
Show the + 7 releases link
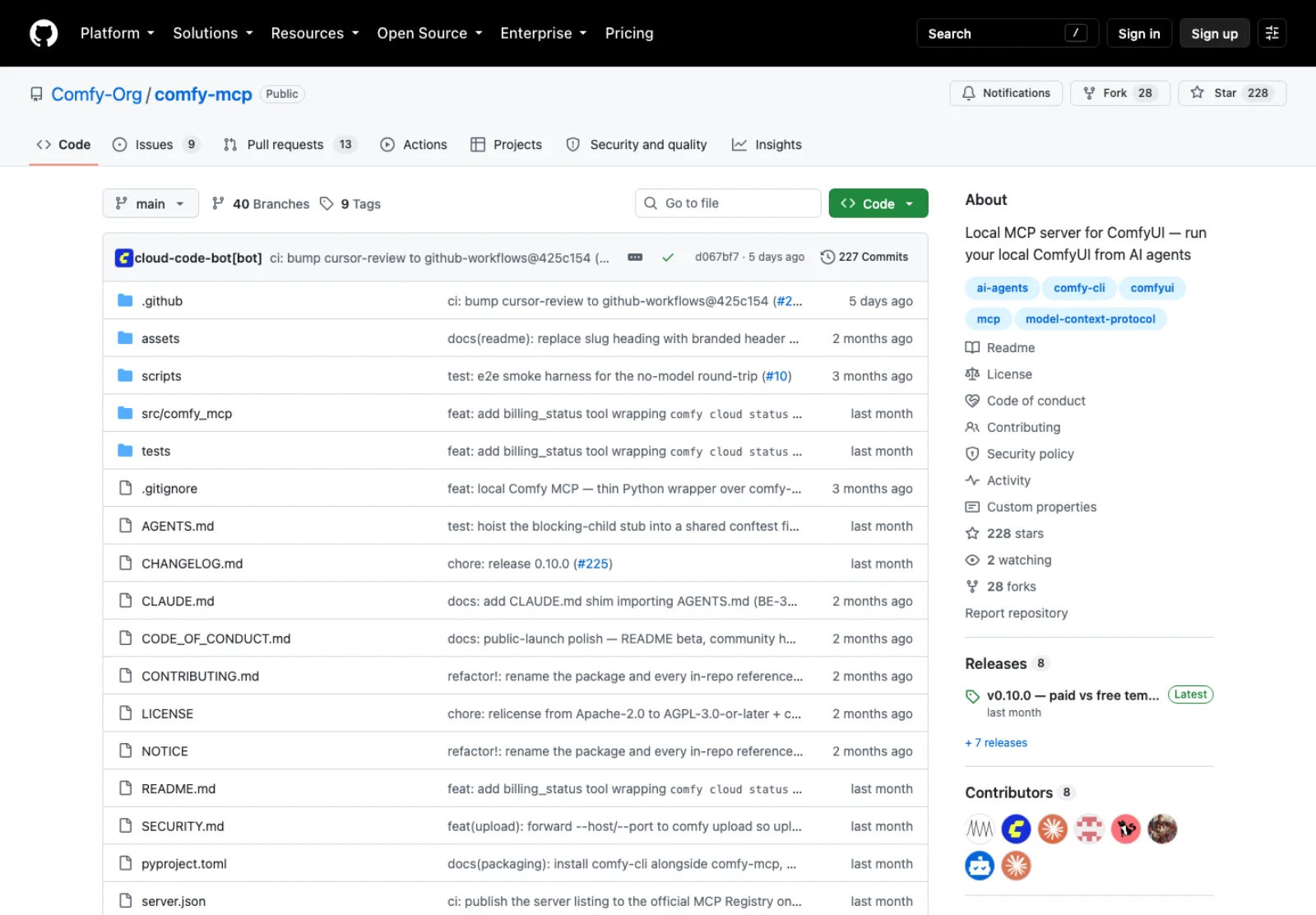coord(996,742)
